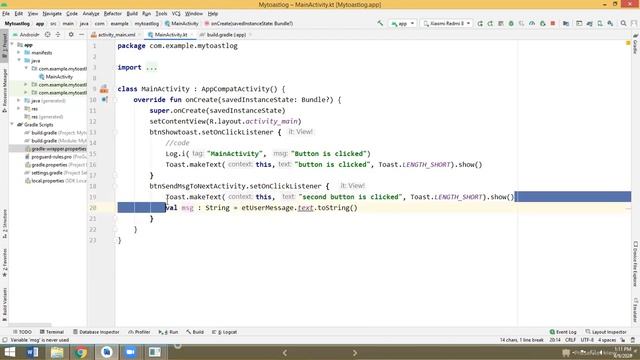Click the Attach Debugger to process icon
The image size is (640, 360).
pyautogui.click(x=542, y=23)
